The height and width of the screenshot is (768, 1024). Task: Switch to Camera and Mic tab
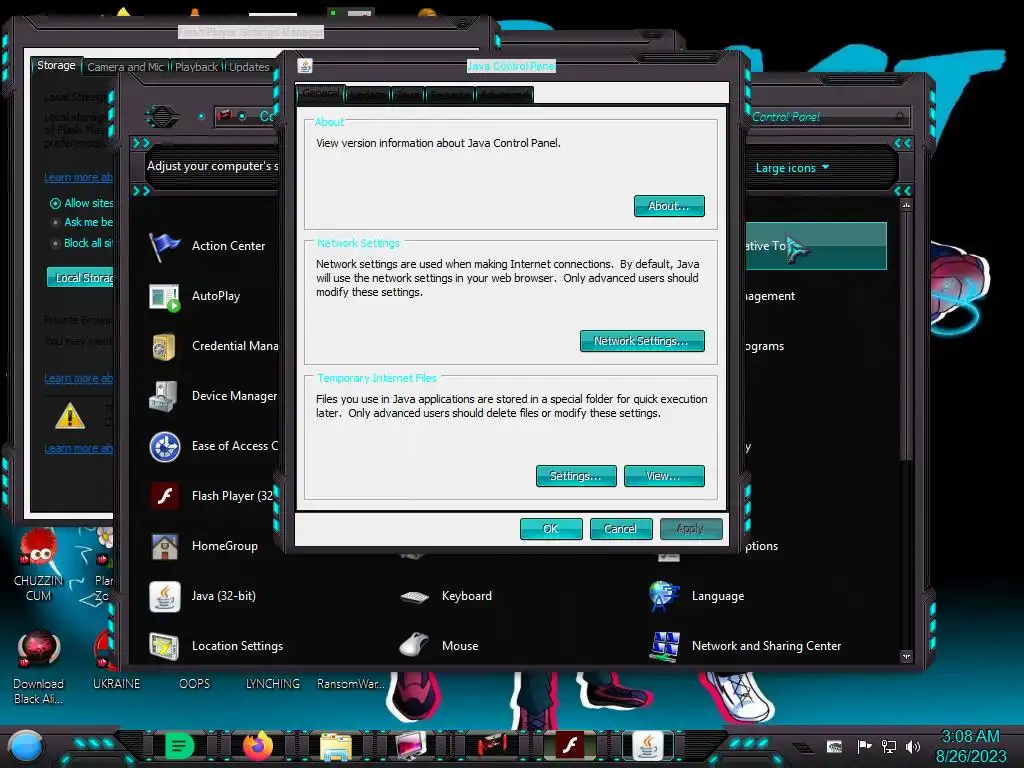(125, 67)
